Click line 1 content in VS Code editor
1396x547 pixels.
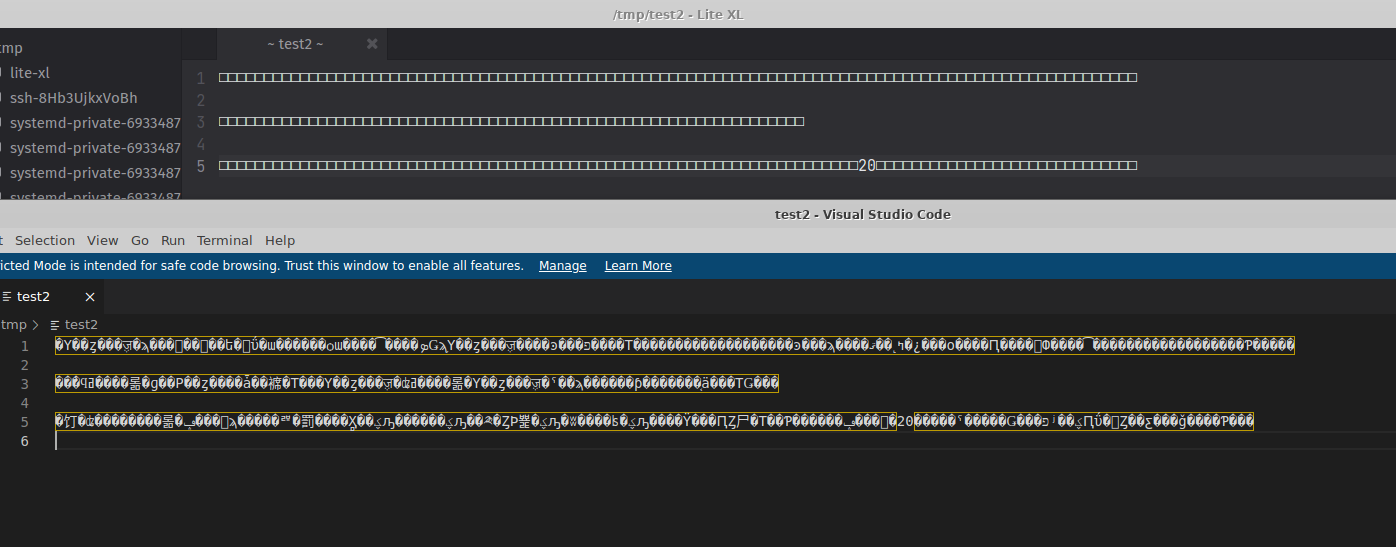(x=675, y=346)
